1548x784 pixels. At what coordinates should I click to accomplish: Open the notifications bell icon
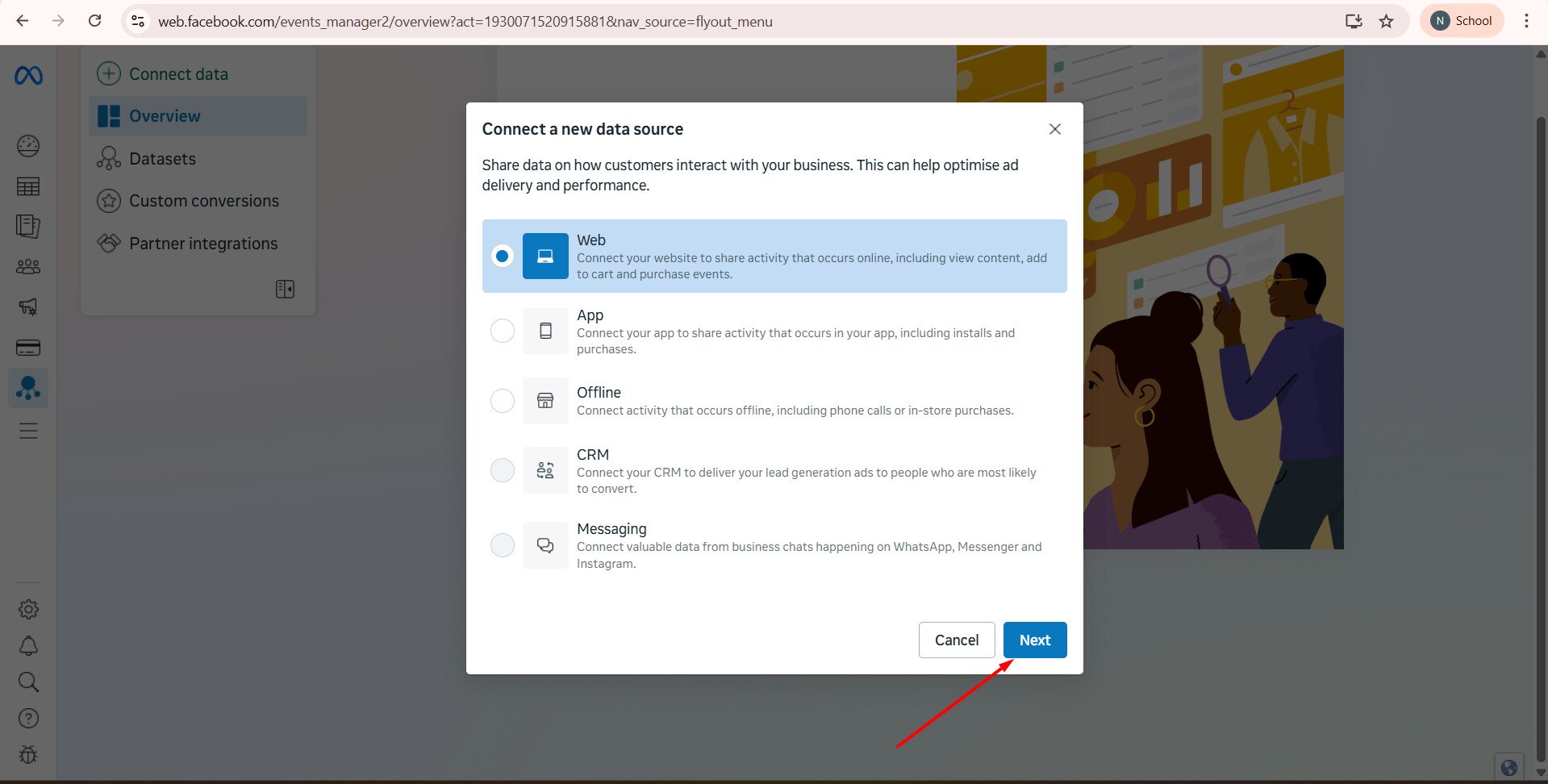click(x=28, y=646)
